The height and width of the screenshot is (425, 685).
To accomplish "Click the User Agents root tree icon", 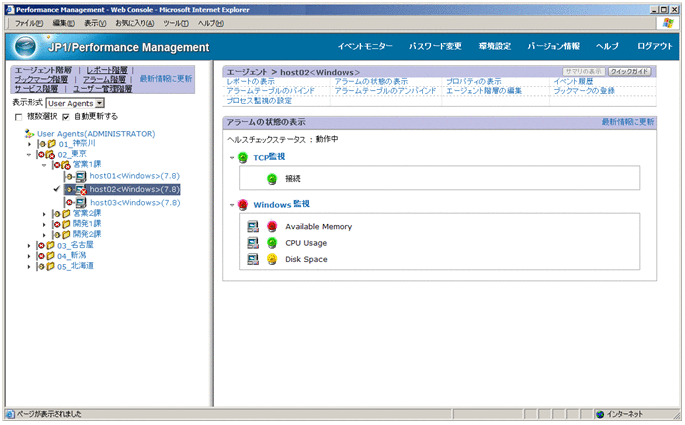I will pos(29,133).
